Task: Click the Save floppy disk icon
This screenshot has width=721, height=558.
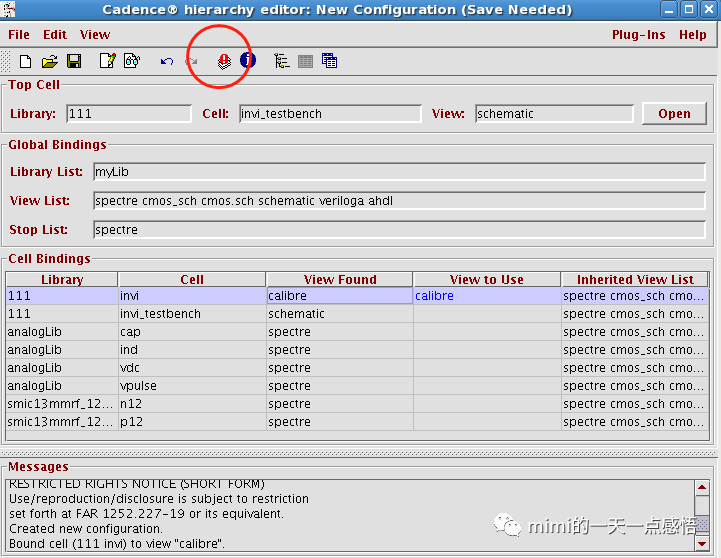Action: [x=74, y=61]
